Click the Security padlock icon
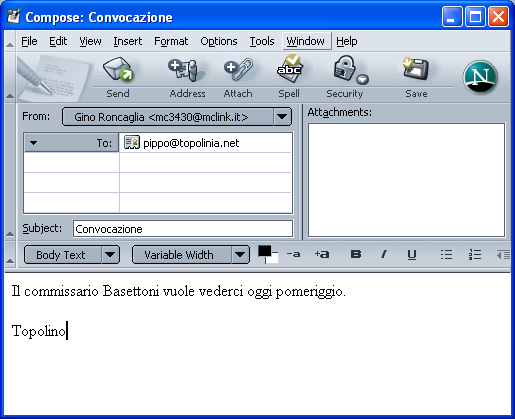 pyautogui.click(x=350, y=69)
